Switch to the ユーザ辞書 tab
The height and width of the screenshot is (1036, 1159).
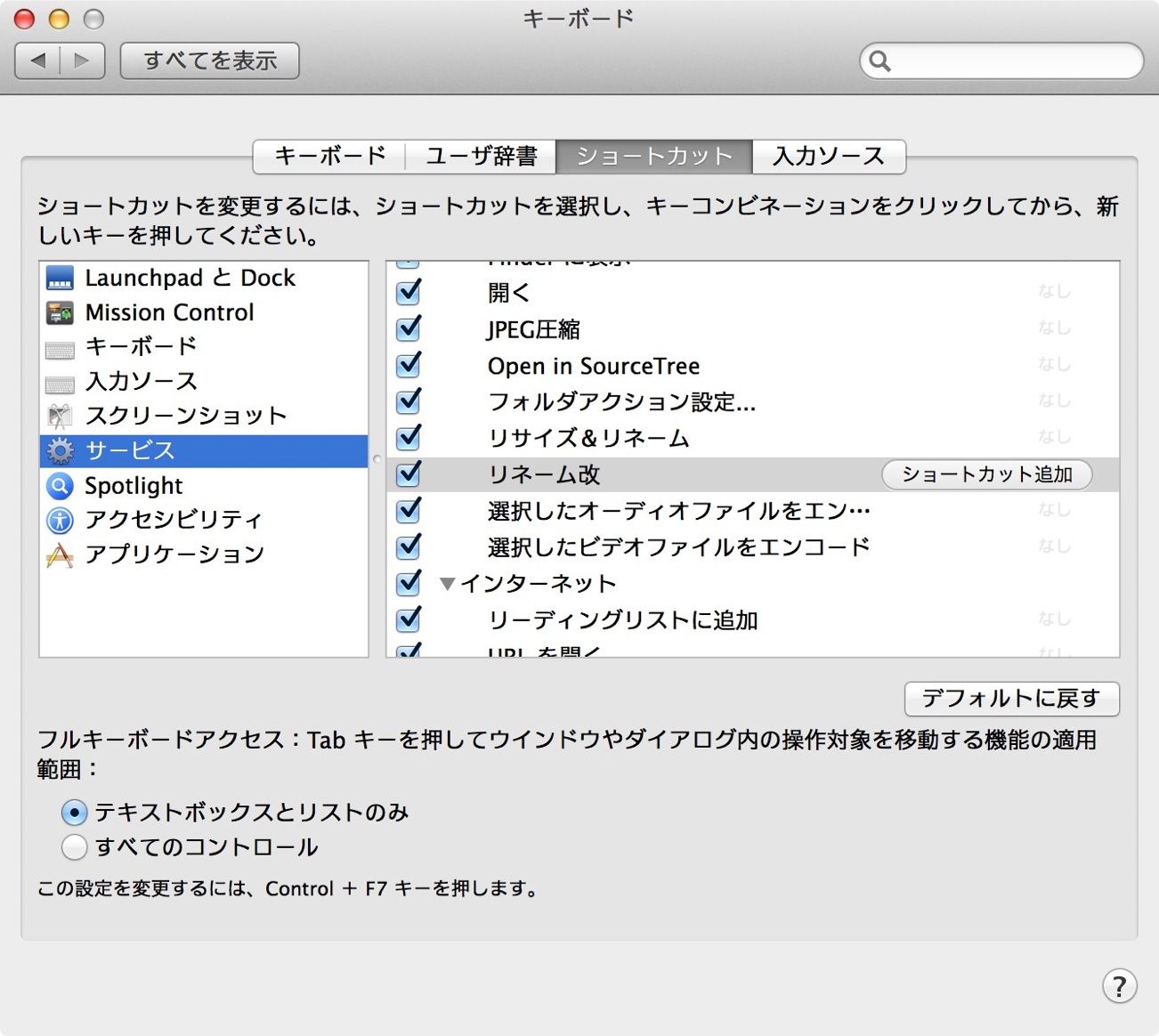(x=481, y=156)
